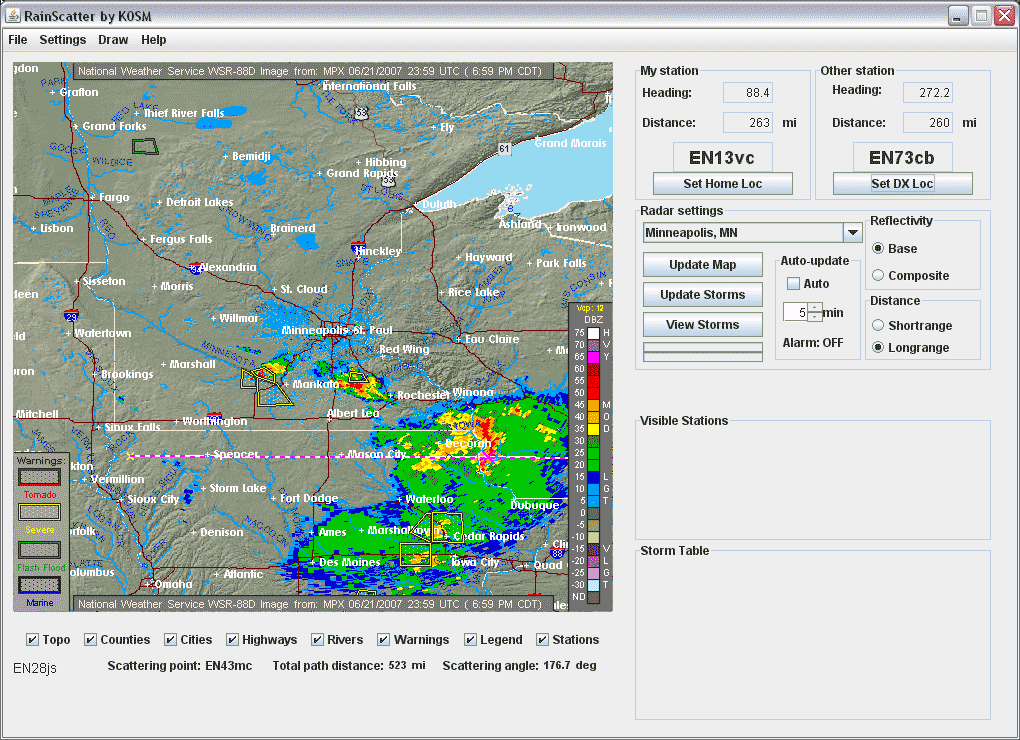Choose Shortrange distance radio button
This screenshot has height=740, width=1020.
point(878,326)
